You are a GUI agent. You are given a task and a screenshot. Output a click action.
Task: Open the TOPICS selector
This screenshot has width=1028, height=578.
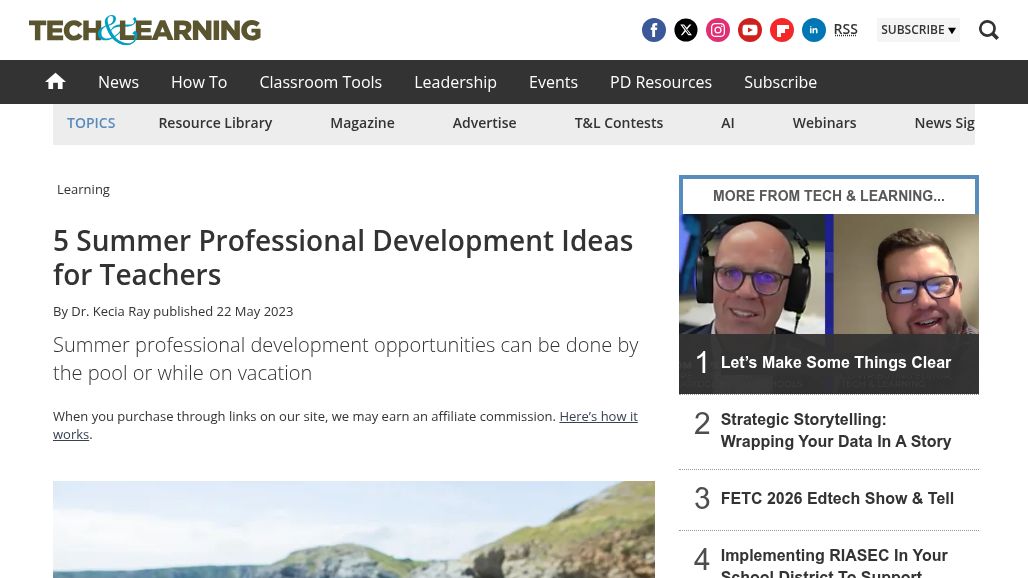point(91,122)
